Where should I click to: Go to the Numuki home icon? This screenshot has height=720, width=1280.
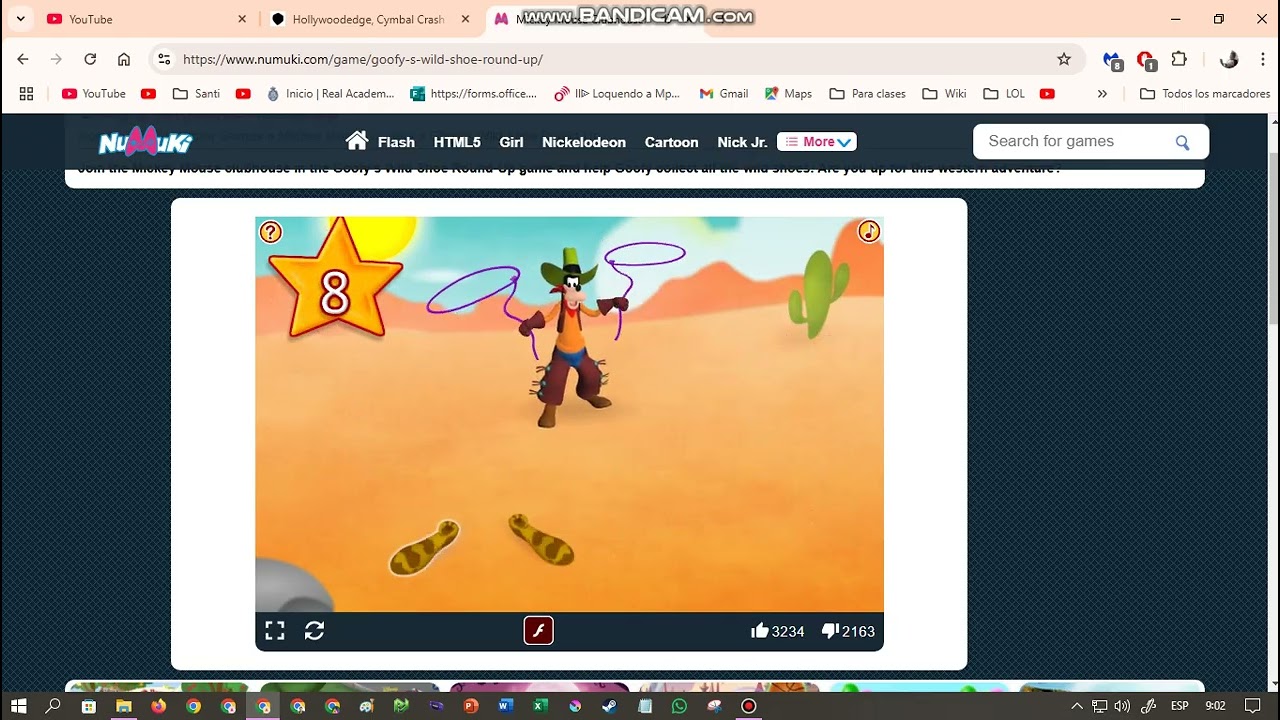357,140
